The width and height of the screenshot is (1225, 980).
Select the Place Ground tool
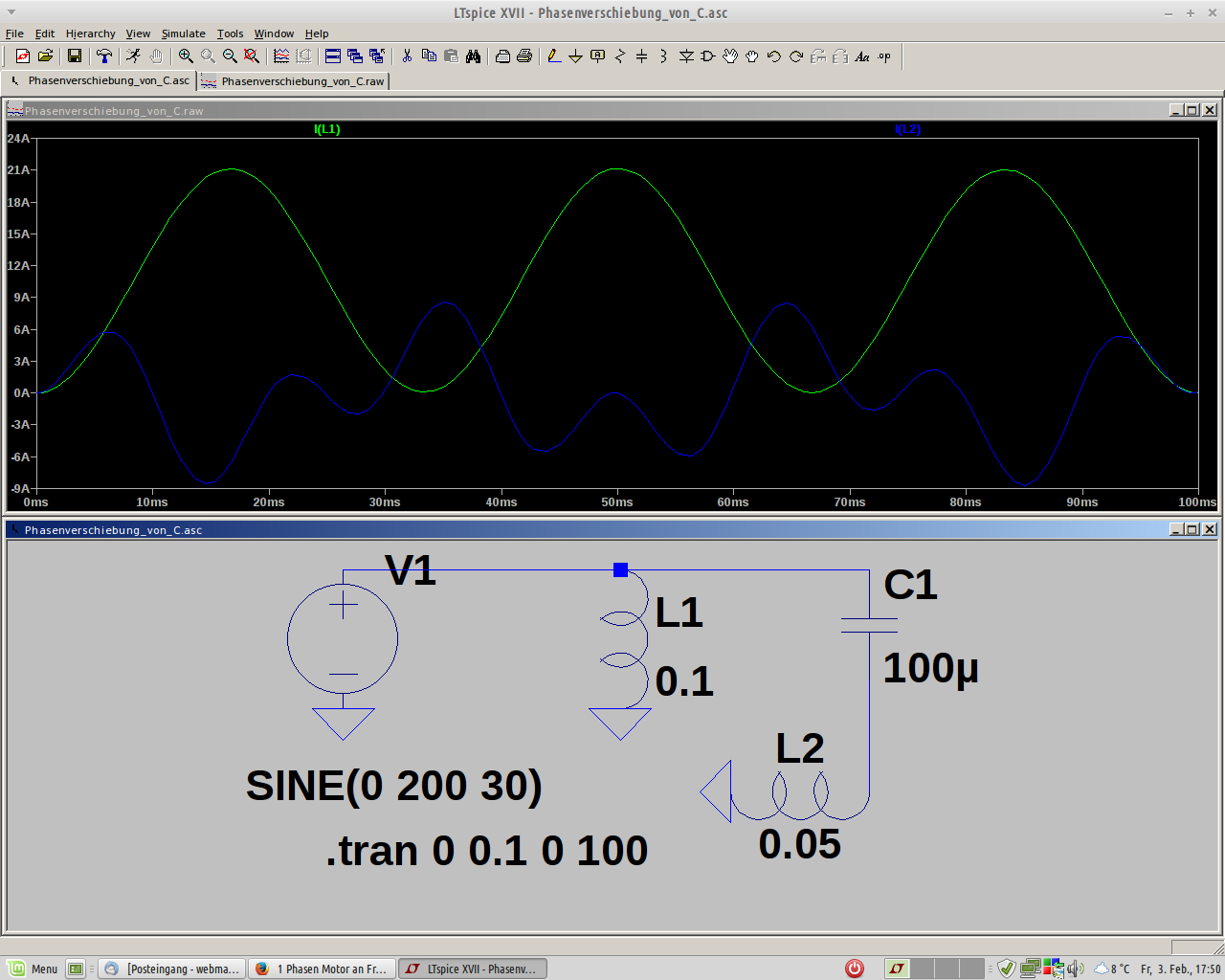575,56
